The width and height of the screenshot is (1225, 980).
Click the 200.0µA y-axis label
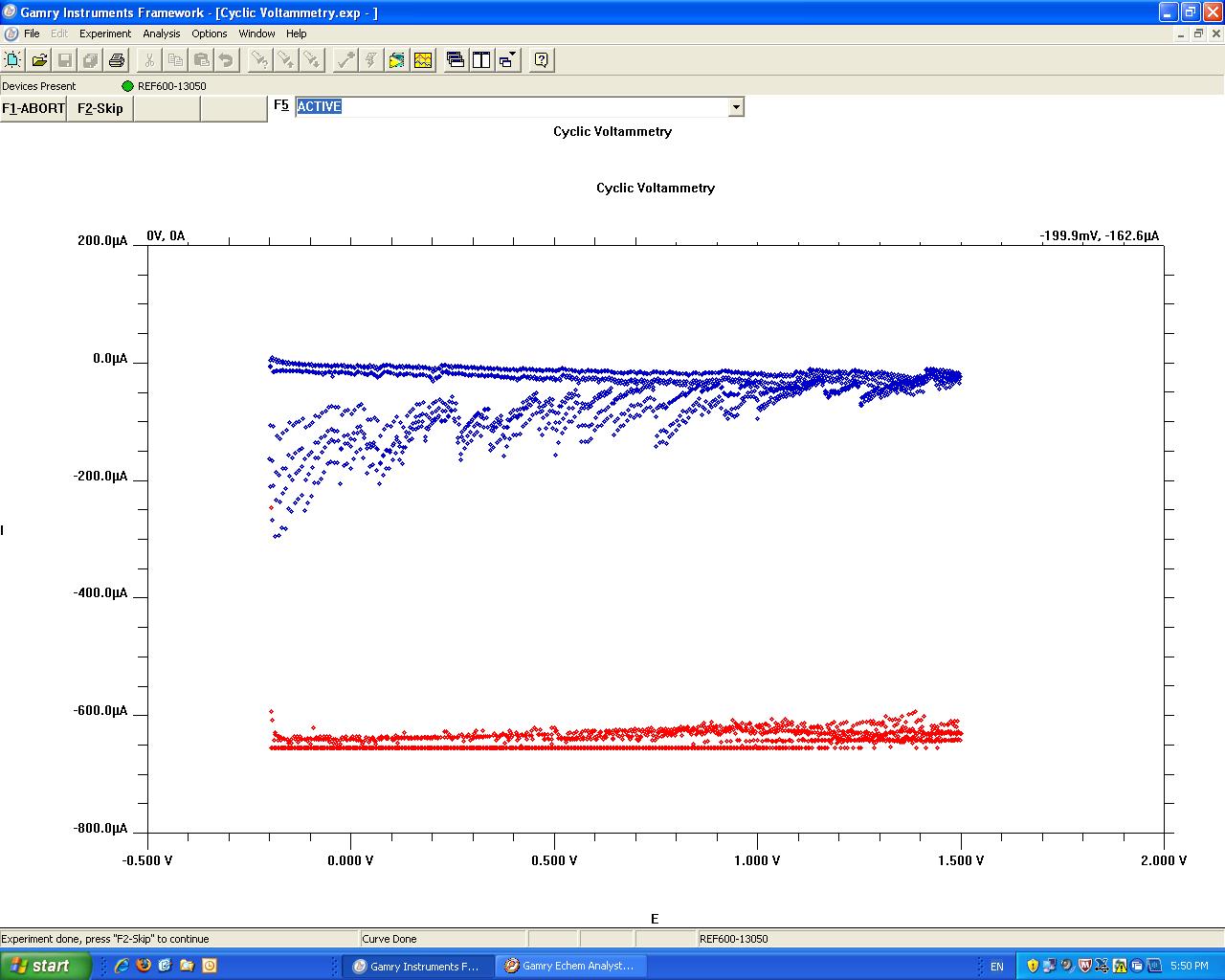(x=102, y=240)
